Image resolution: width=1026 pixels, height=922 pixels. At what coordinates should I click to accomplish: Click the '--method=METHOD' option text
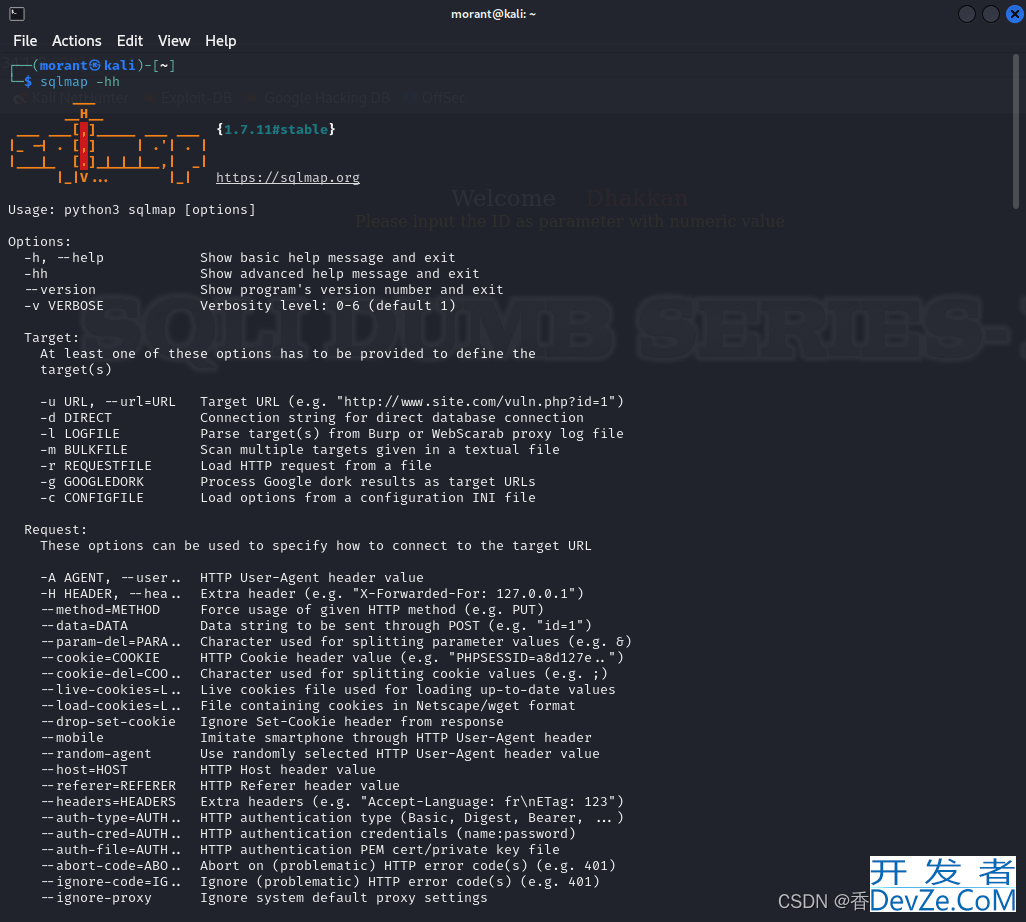click(x=100, y=610)
